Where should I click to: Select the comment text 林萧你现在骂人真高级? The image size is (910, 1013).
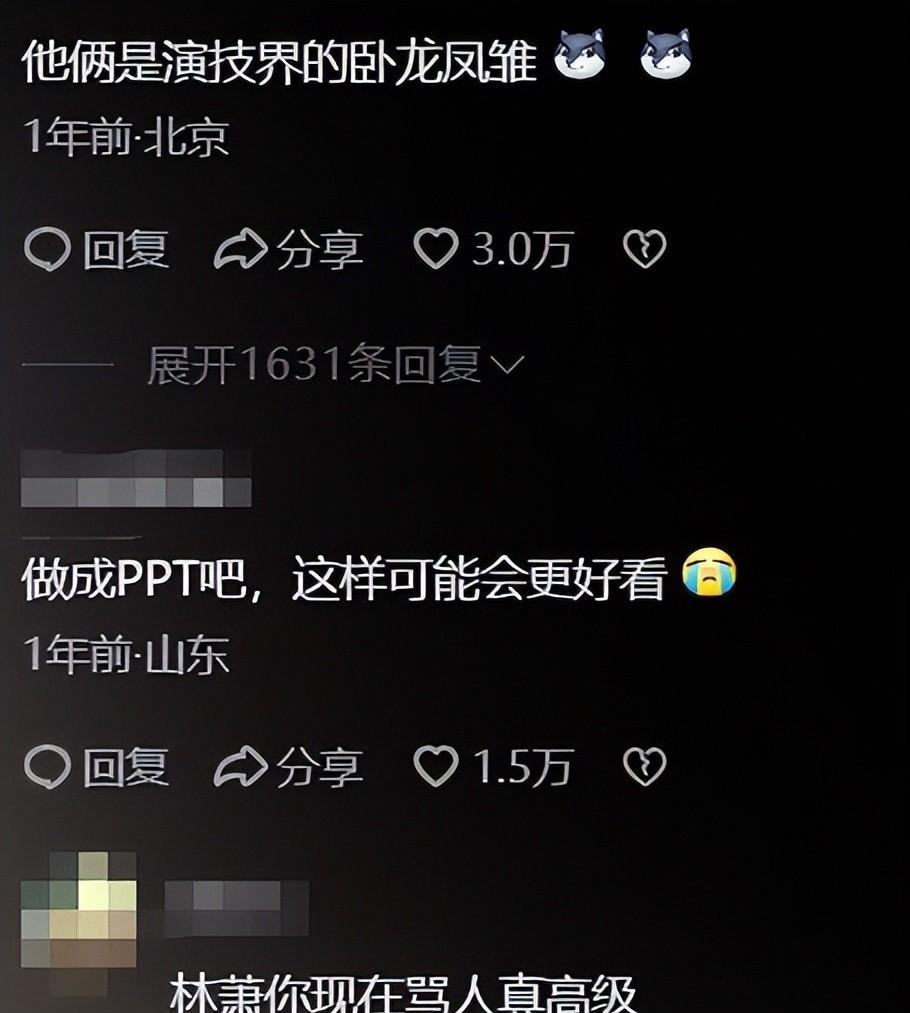(403, 992)
